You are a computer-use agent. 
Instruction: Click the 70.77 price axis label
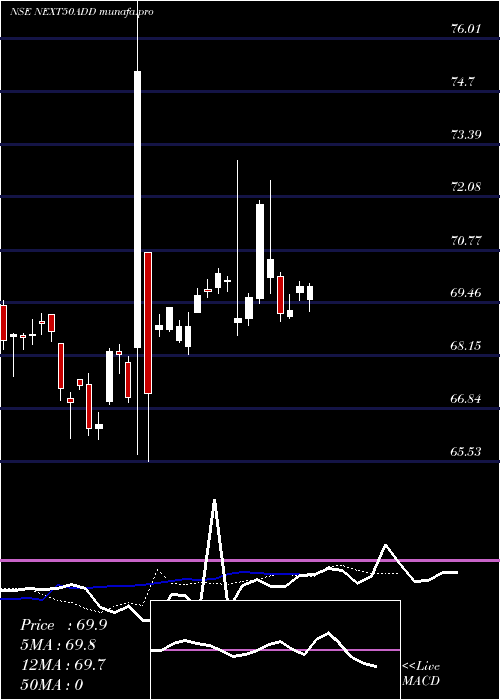pyautogui.click(x=466, y=241)
